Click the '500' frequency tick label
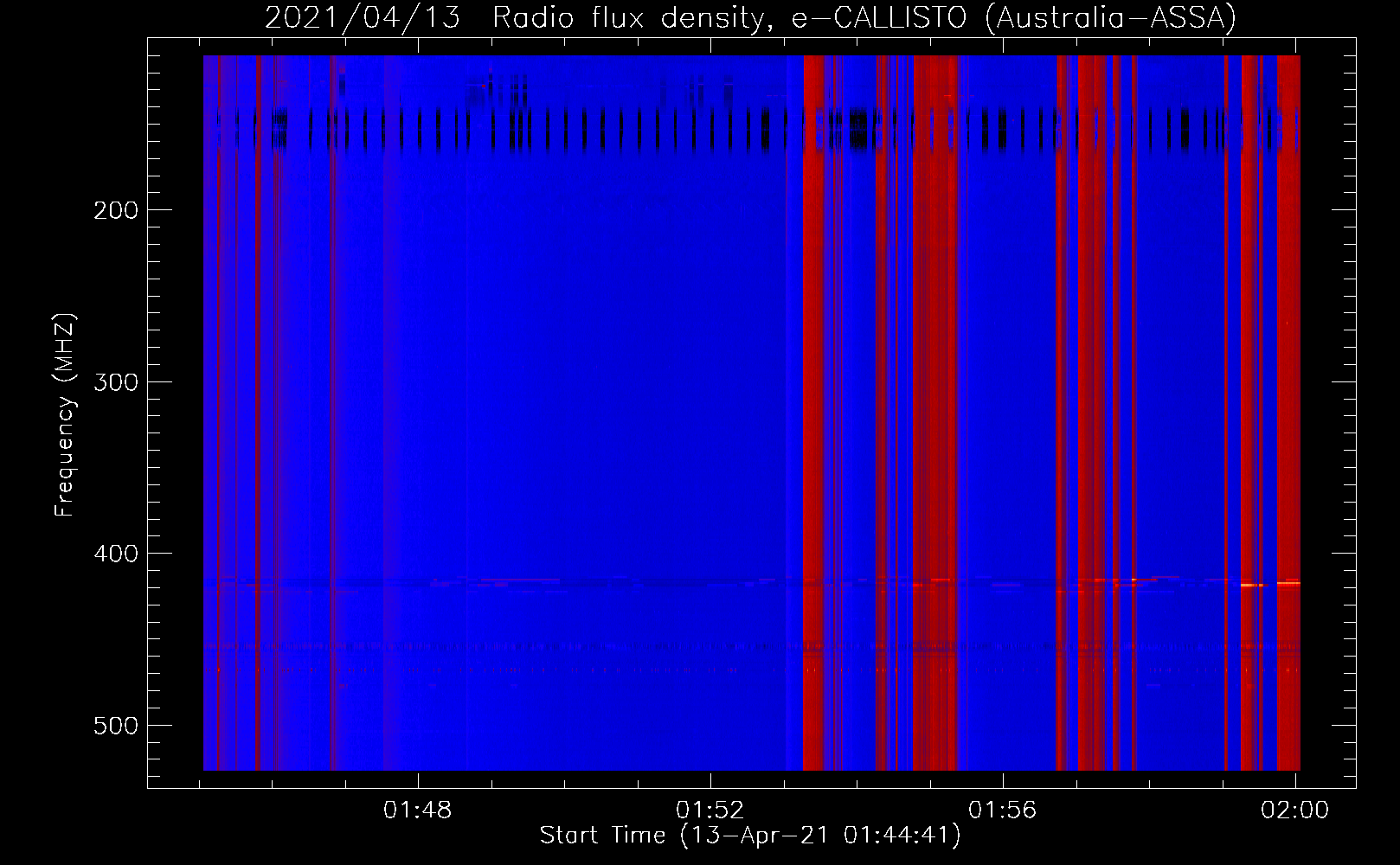1400x865 pixels. (x=116, y=725)
